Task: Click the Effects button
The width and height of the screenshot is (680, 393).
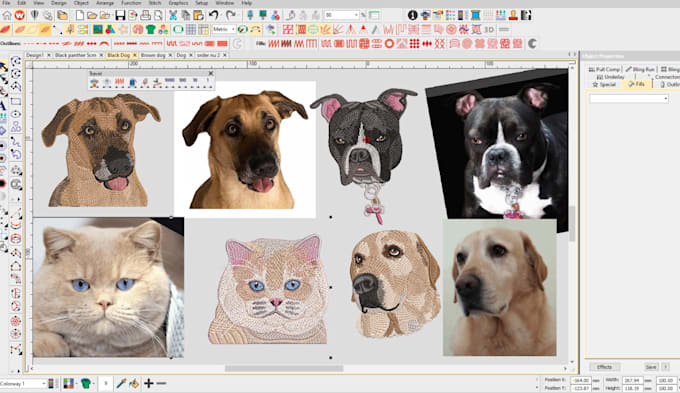Action: tap(604, 367)
